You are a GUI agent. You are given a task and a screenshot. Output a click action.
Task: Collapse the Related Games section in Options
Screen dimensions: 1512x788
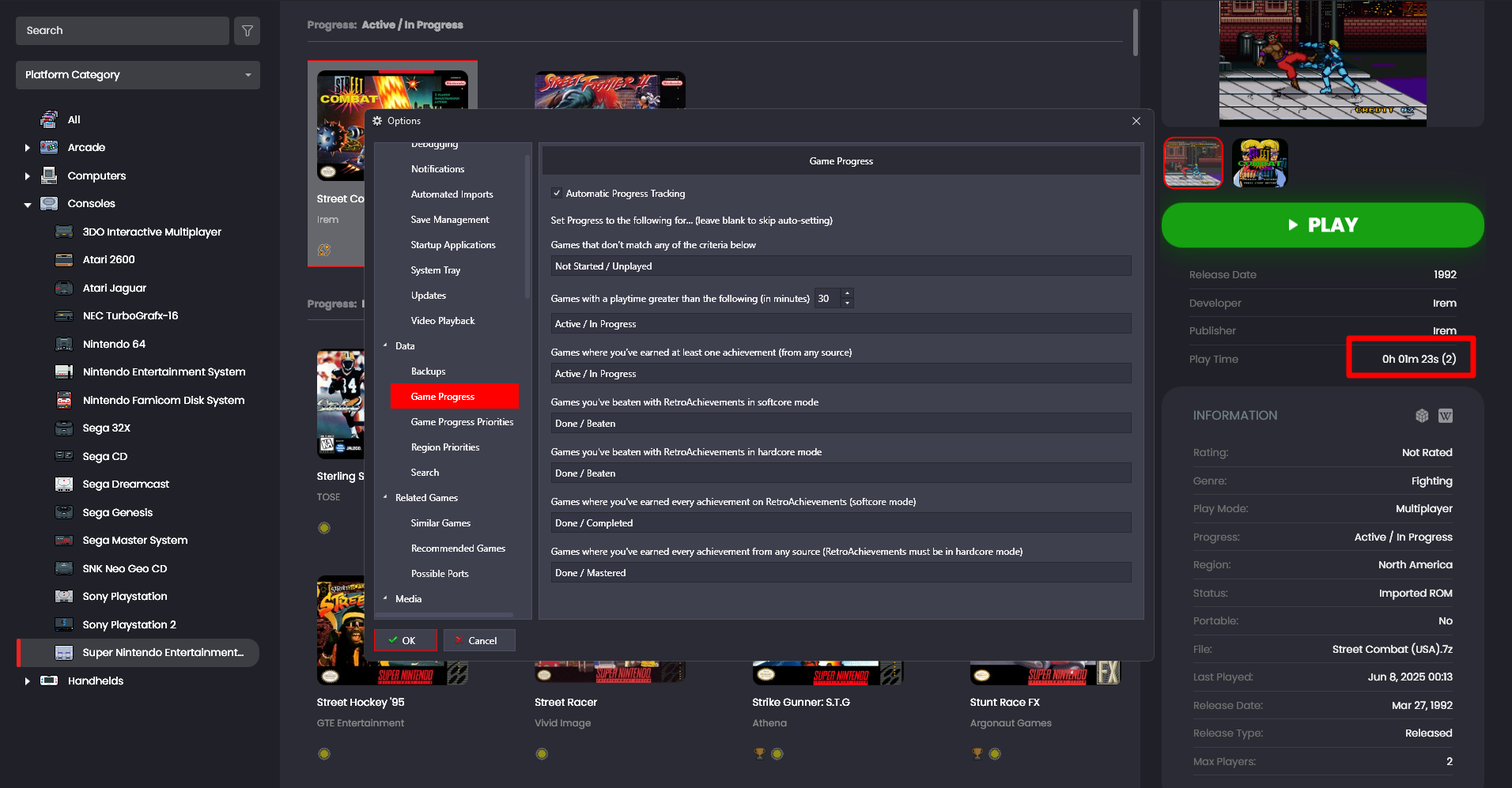point(385,497)
